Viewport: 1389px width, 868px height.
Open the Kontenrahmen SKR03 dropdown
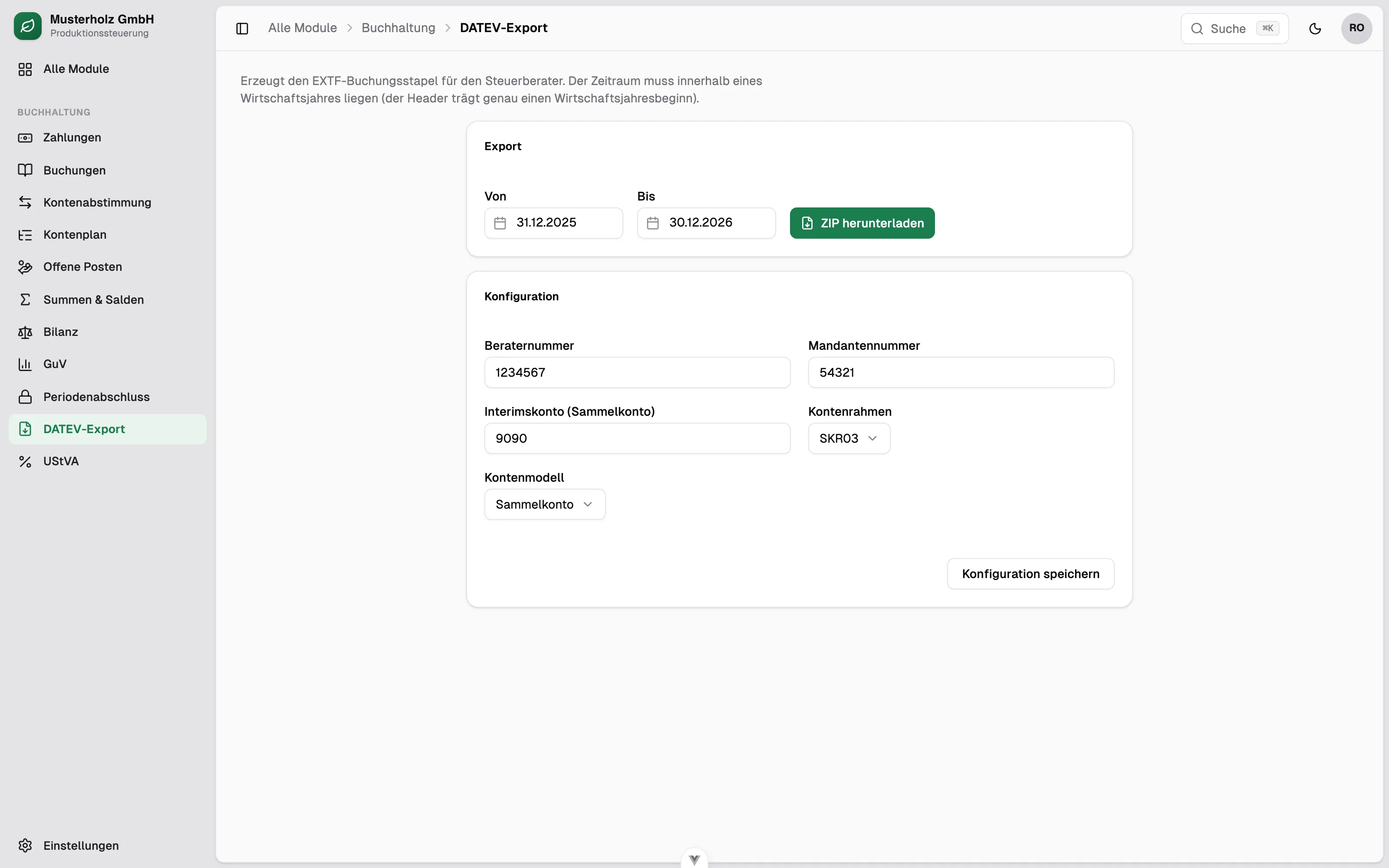[849, 439]
